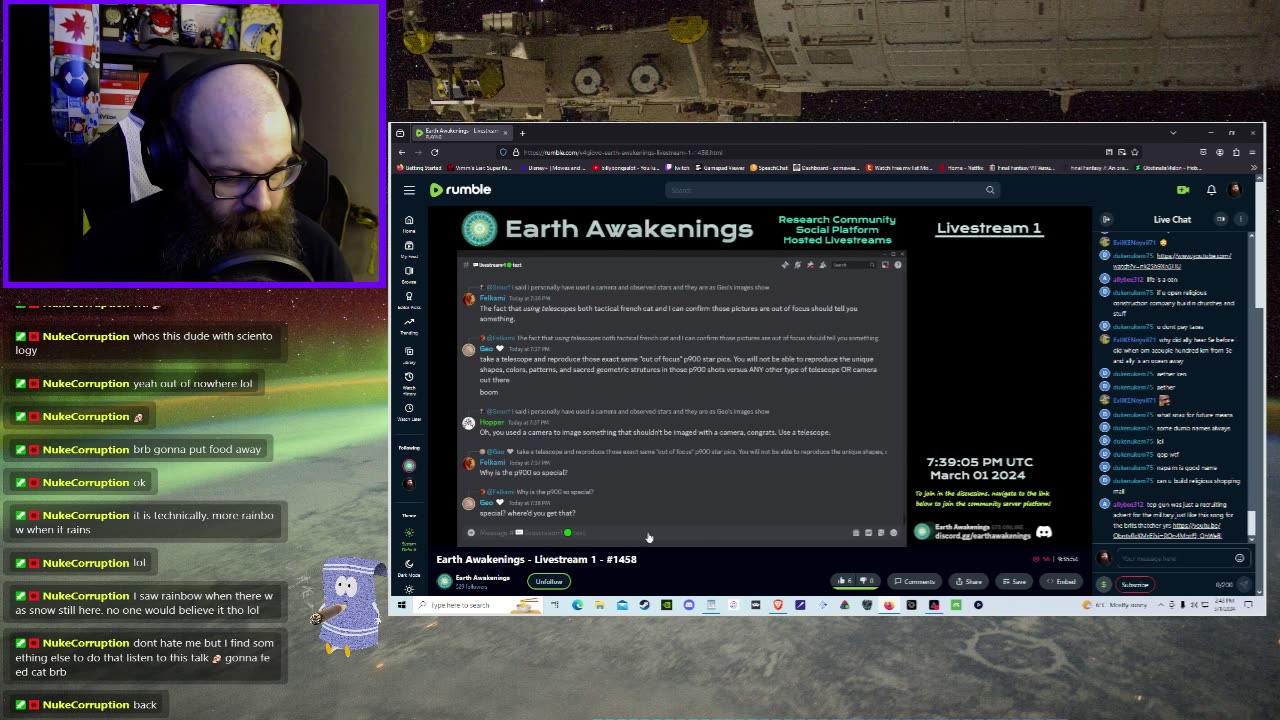
Task: Open My Feed in the Rumble sidebar
Action: coord(409,249)
